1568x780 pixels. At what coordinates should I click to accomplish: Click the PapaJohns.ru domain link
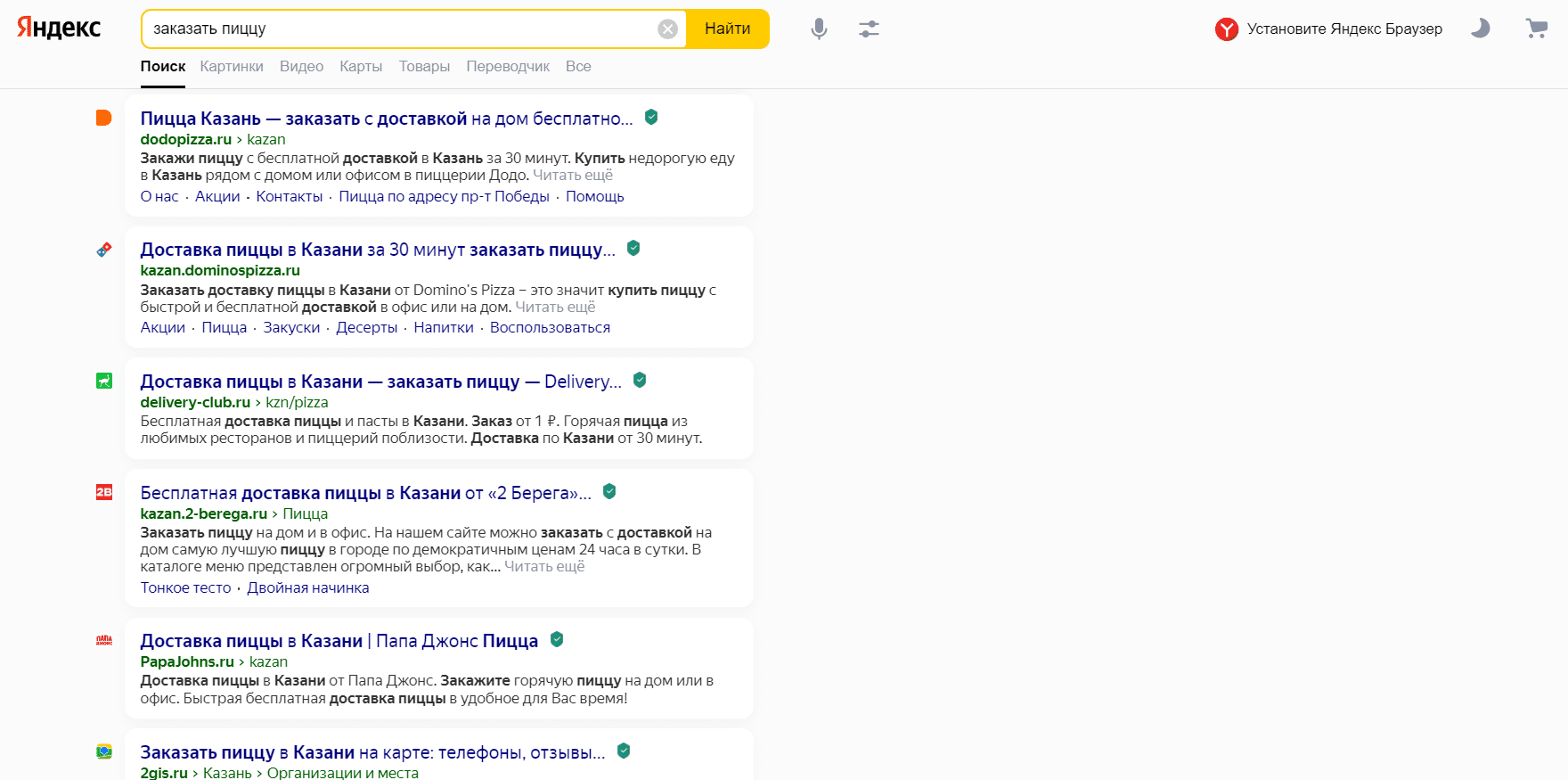[187, 661]
